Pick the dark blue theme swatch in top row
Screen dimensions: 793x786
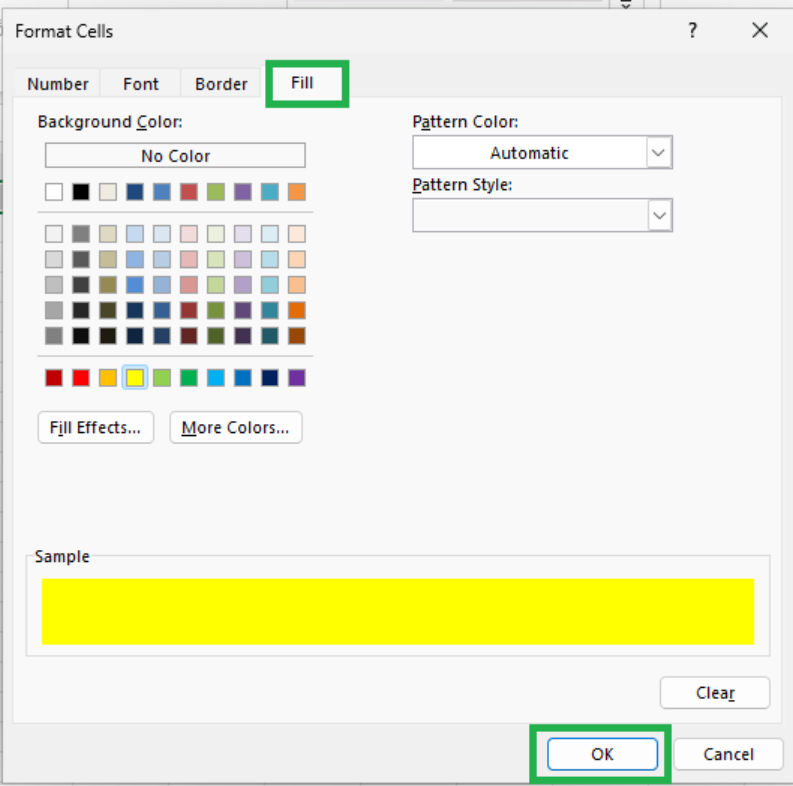(135, 192)
